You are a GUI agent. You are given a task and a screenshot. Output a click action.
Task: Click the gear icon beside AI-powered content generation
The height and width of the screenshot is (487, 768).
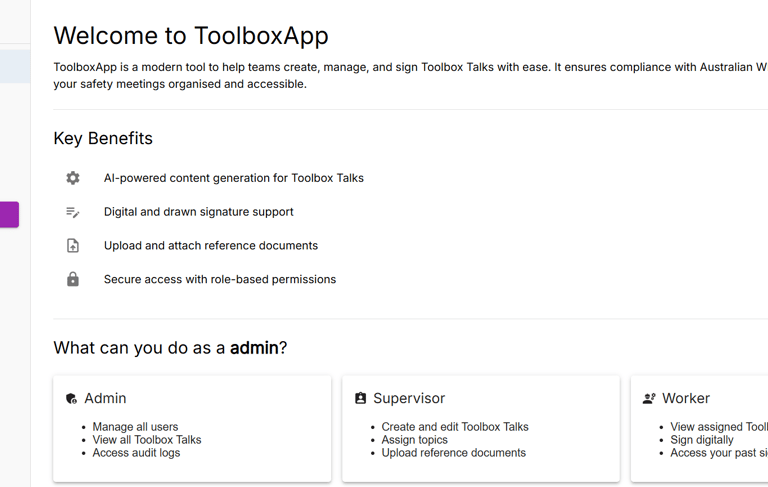click(x=72, y=178)
